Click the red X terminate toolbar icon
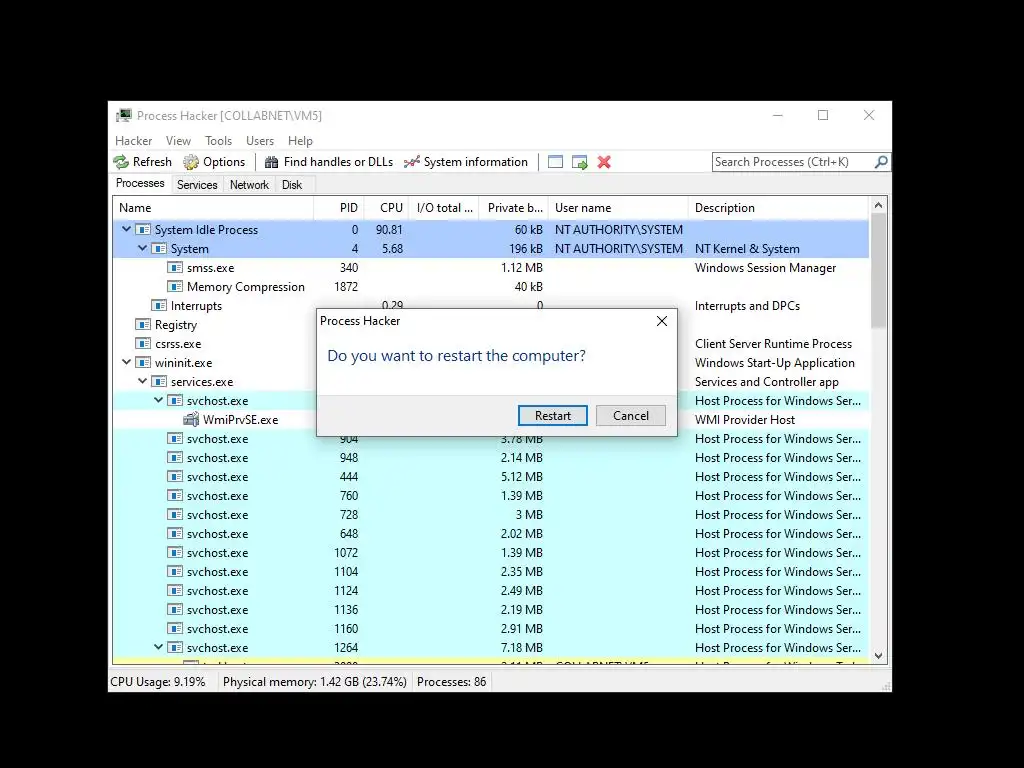This screenshot has height=768, width=1024. tap(604, 162)
